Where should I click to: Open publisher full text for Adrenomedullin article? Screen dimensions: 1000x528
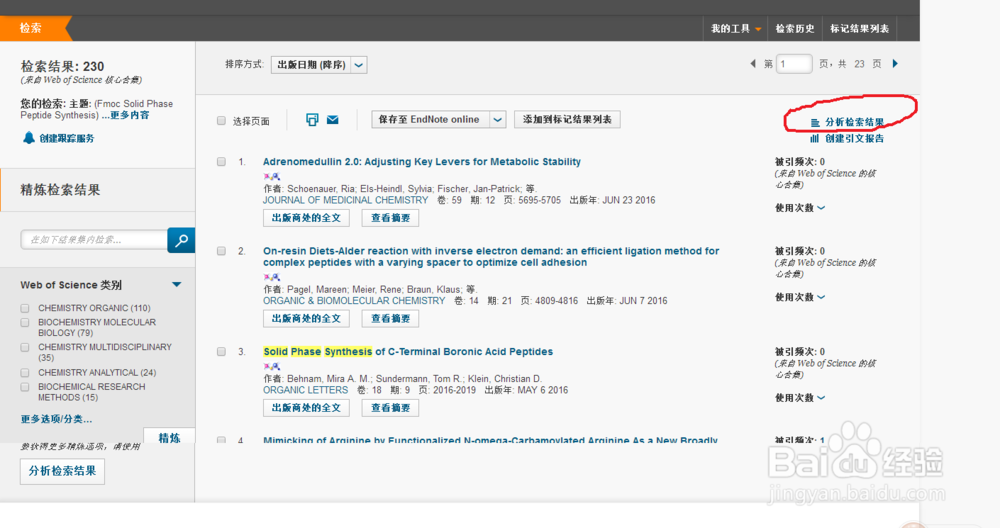[x=306, y=218]
